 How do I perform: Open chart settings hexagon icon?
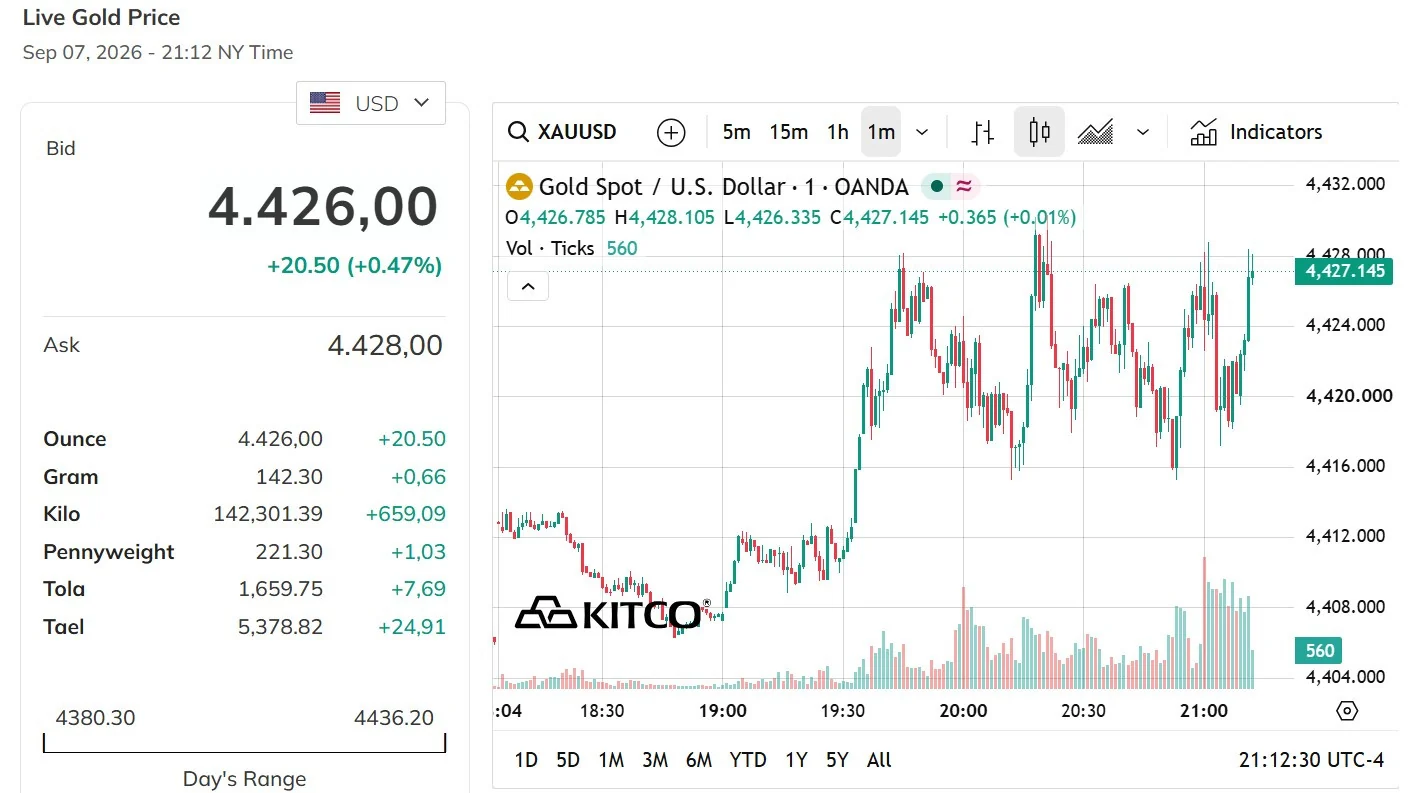(x=1347, y=711)
